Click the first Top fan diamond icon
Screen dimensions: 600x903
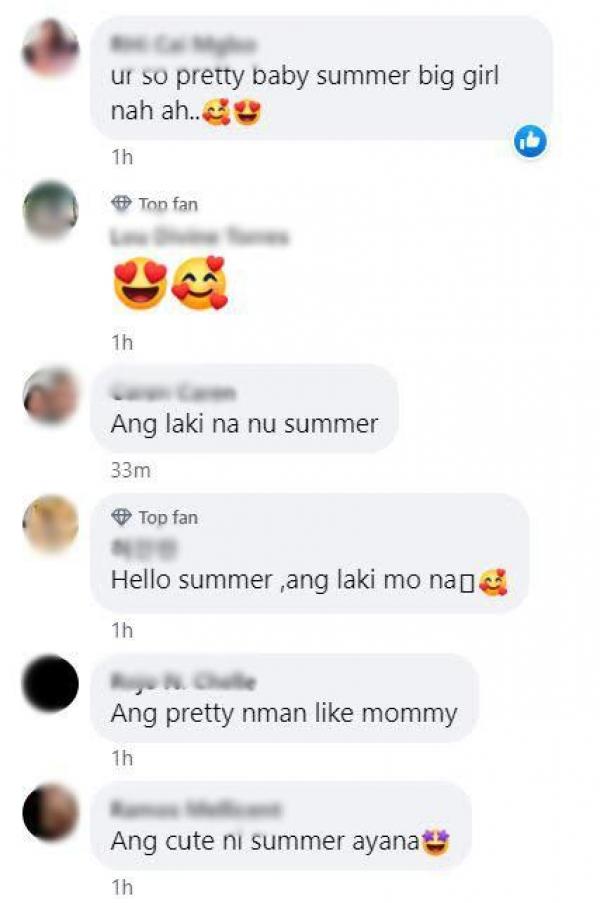121,203
